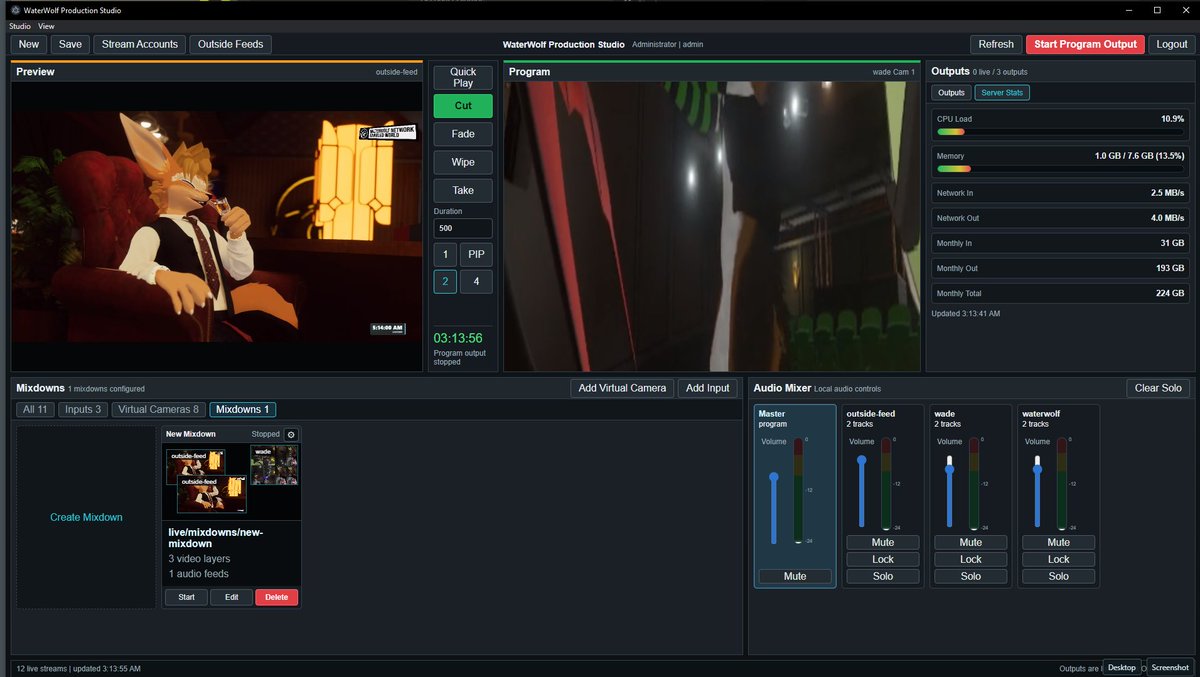Open Stream Accounts

[x=140, y=44]
